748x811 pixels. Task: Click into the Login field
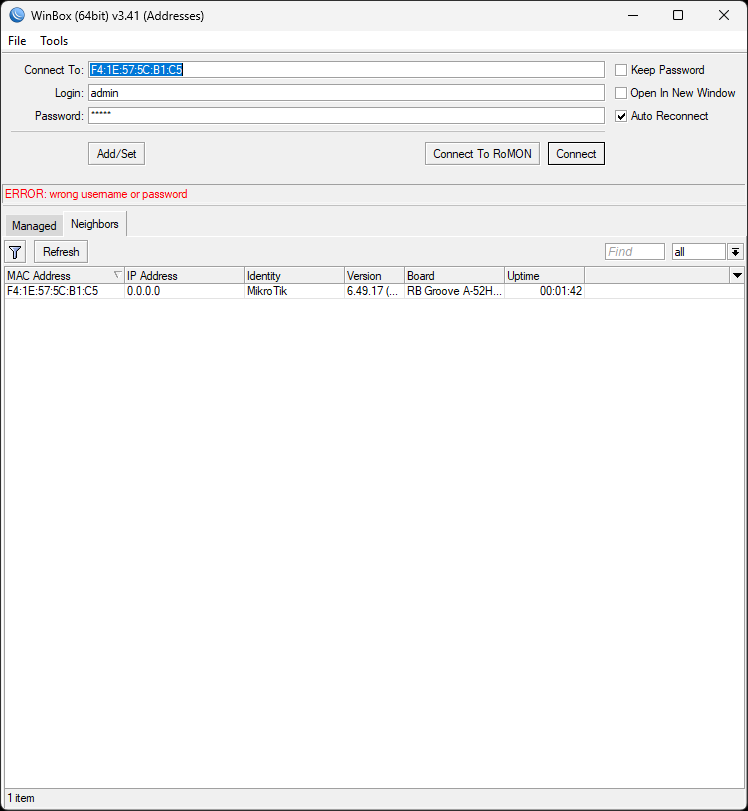point(346,93)
